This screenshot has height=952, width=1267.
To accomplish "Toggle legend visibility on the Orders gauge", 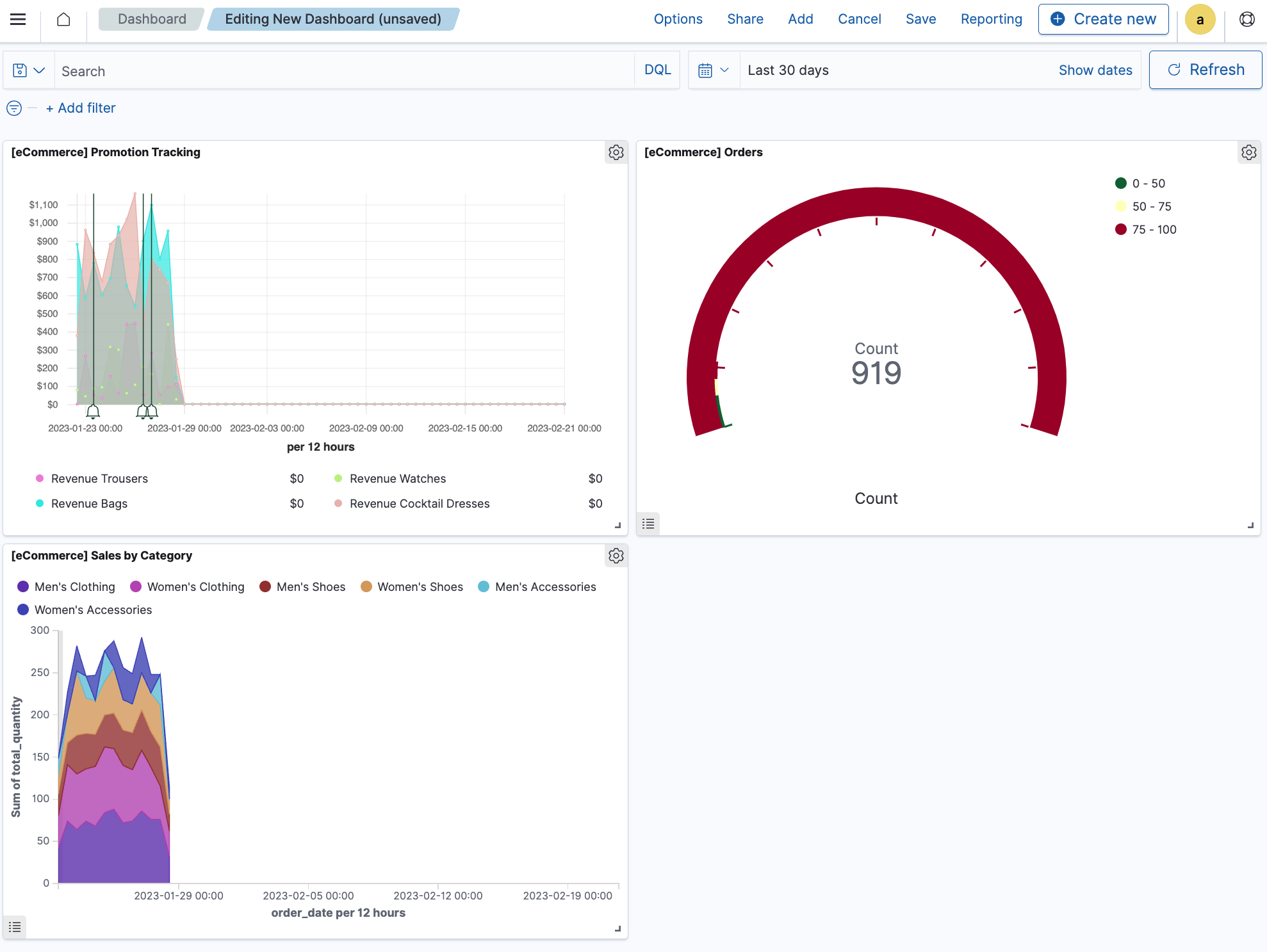I will click(648, 524).
